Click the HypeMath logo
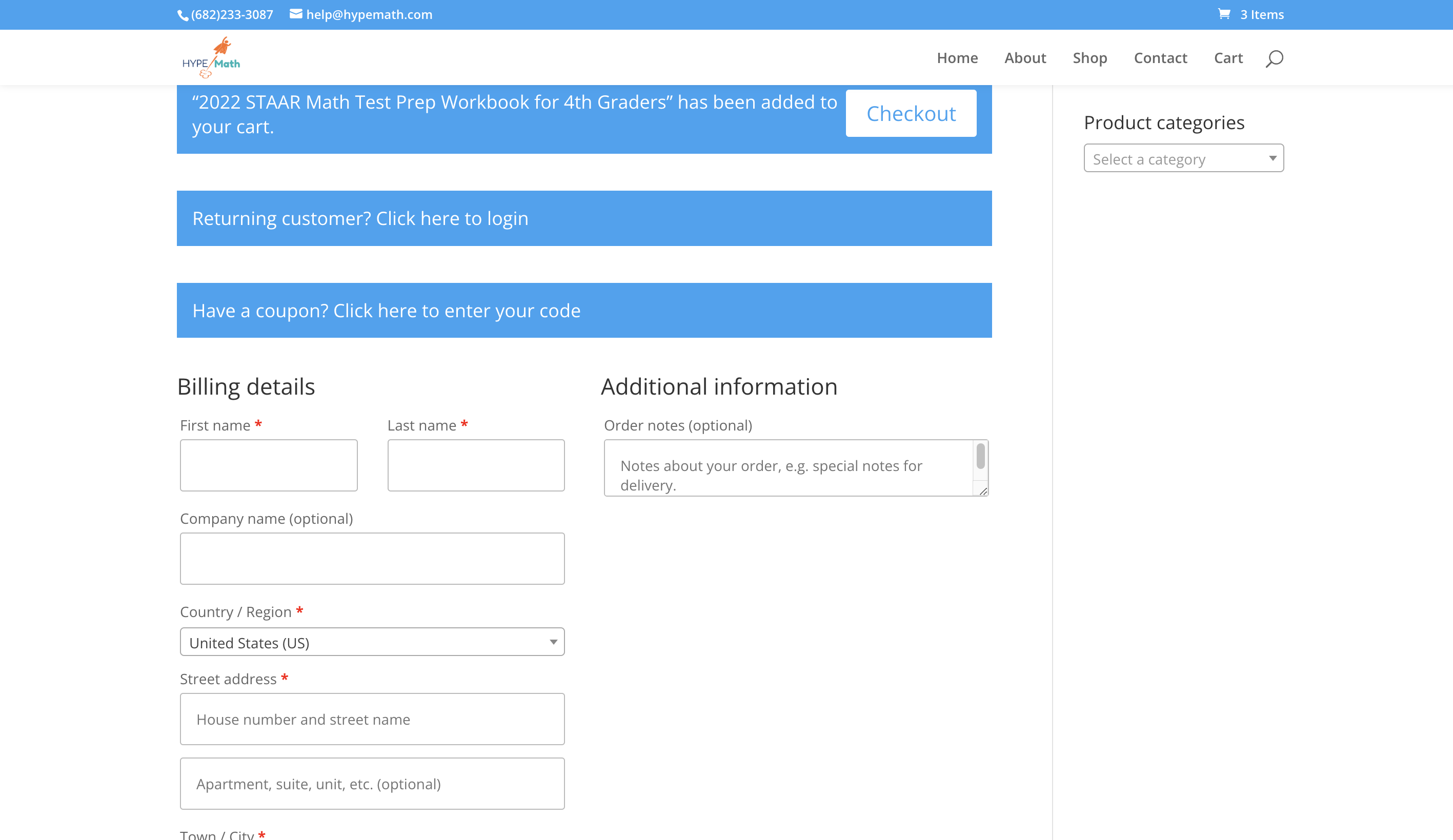This screenshot has height=840, width=1453. coord(211,57)
